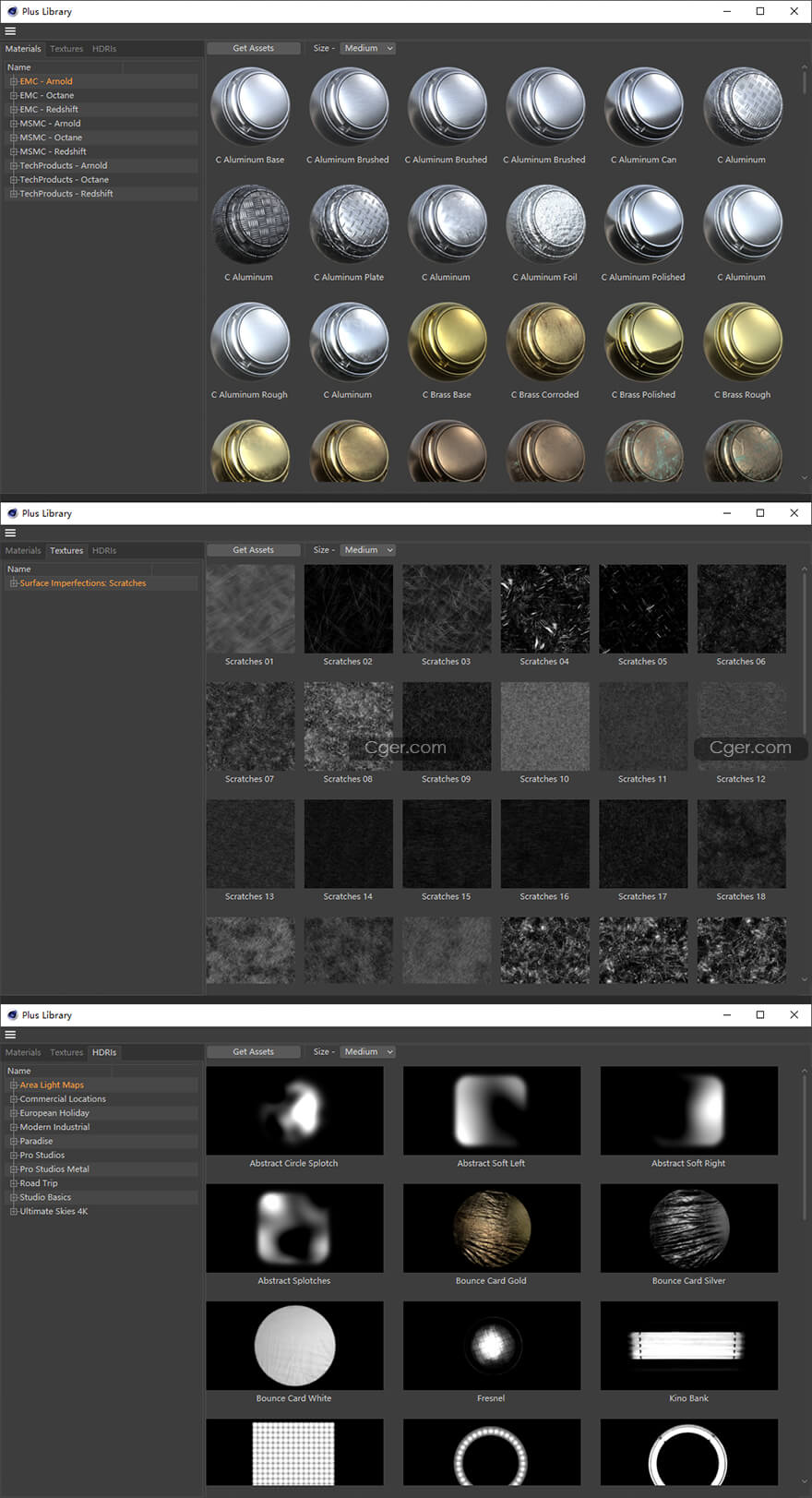Expand MSMC - Redshift tree node
The image size is (812, 1498).
pyautogui.click(x=14, y=151)
